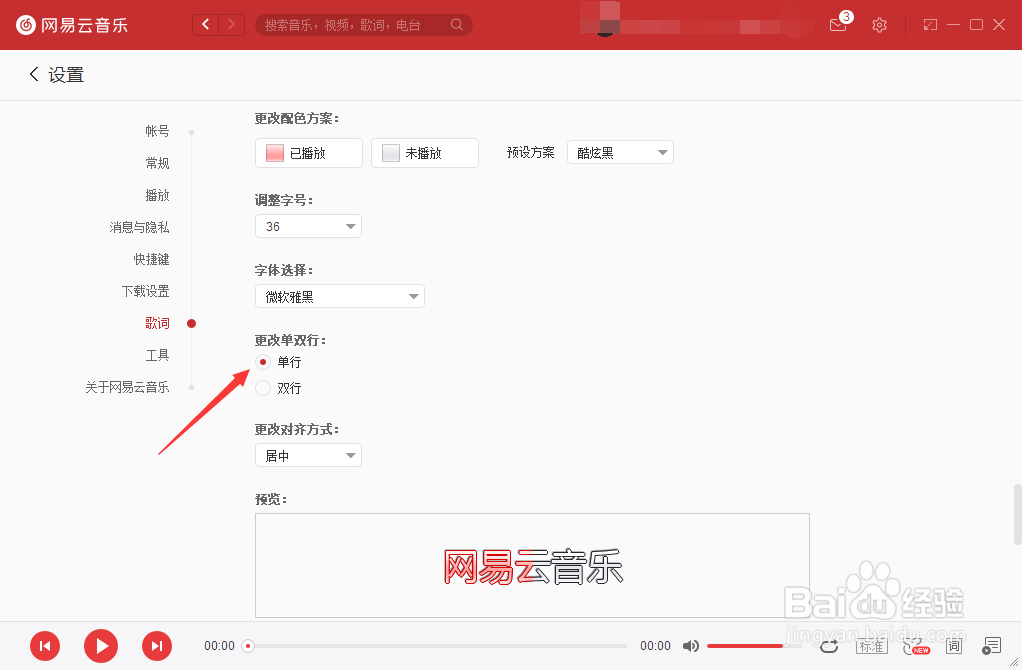Open settings via the gear icon
Screen dimensions: 1022x670
[879, 25]
